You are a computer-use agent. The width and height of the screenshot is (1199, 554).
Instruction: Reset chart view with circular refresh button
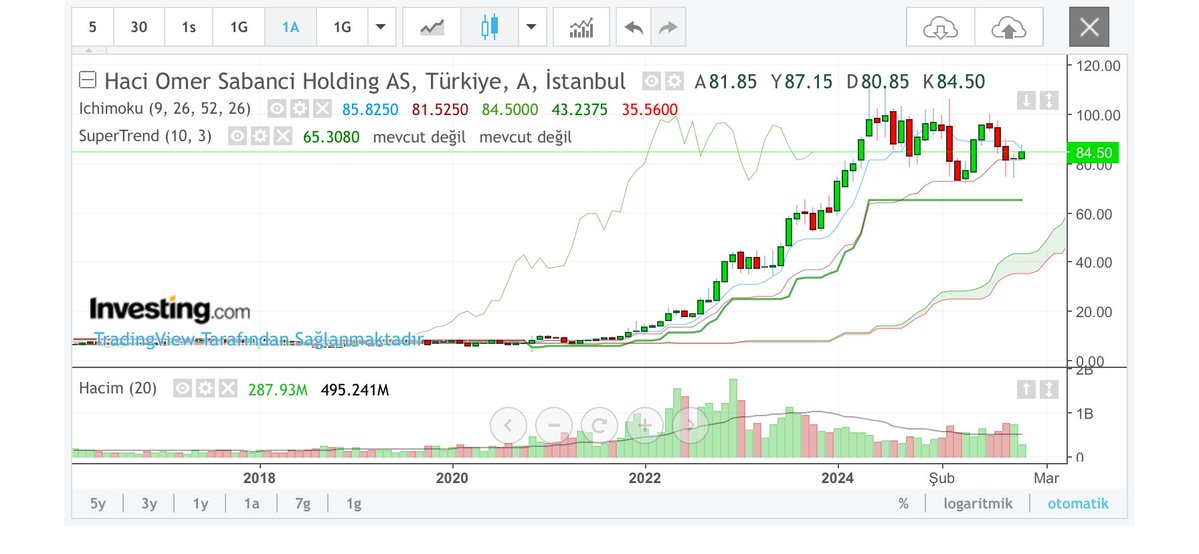(600, 425)
